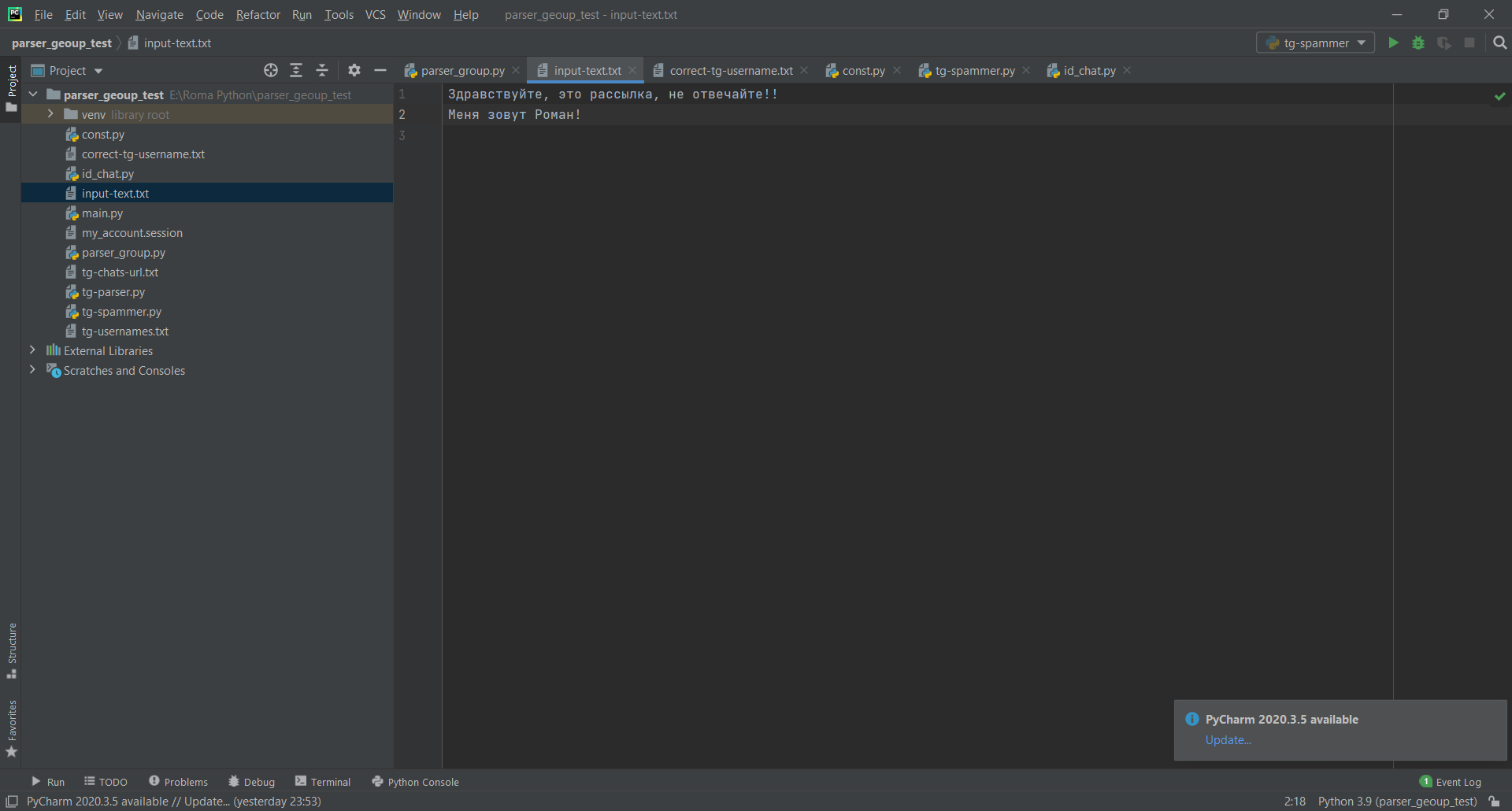Select my_account.session in project tree

(x=207, y=232)
